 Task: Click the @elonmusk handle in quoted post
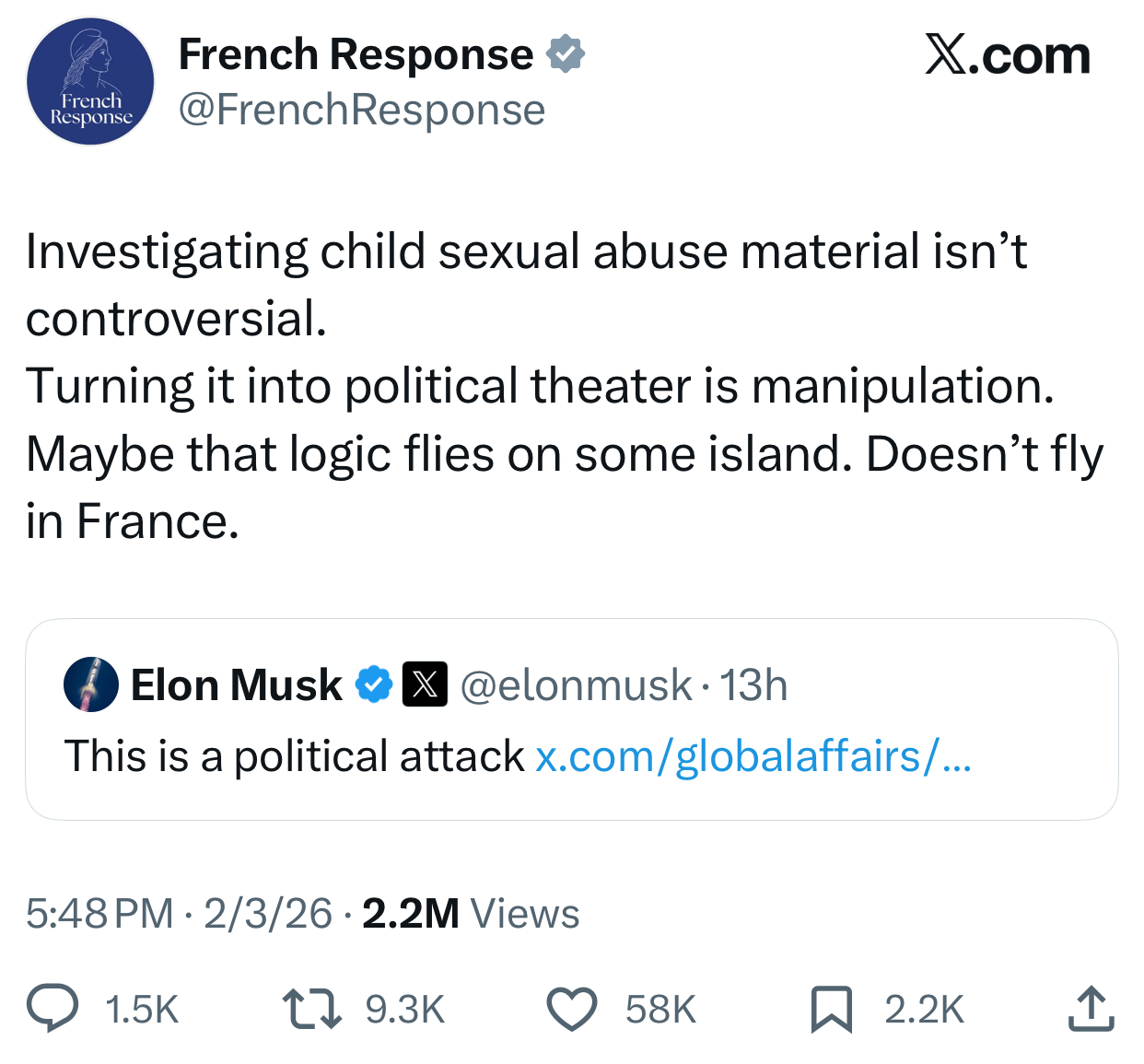click(575, 685)
